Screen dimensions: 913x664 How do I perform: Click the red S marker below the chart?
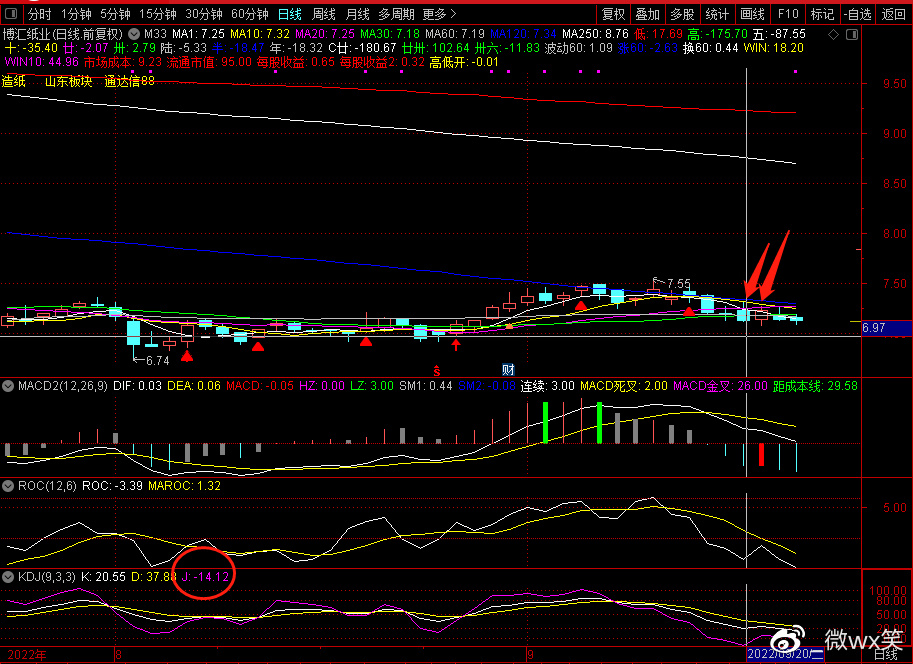click(x=436, y=370)
